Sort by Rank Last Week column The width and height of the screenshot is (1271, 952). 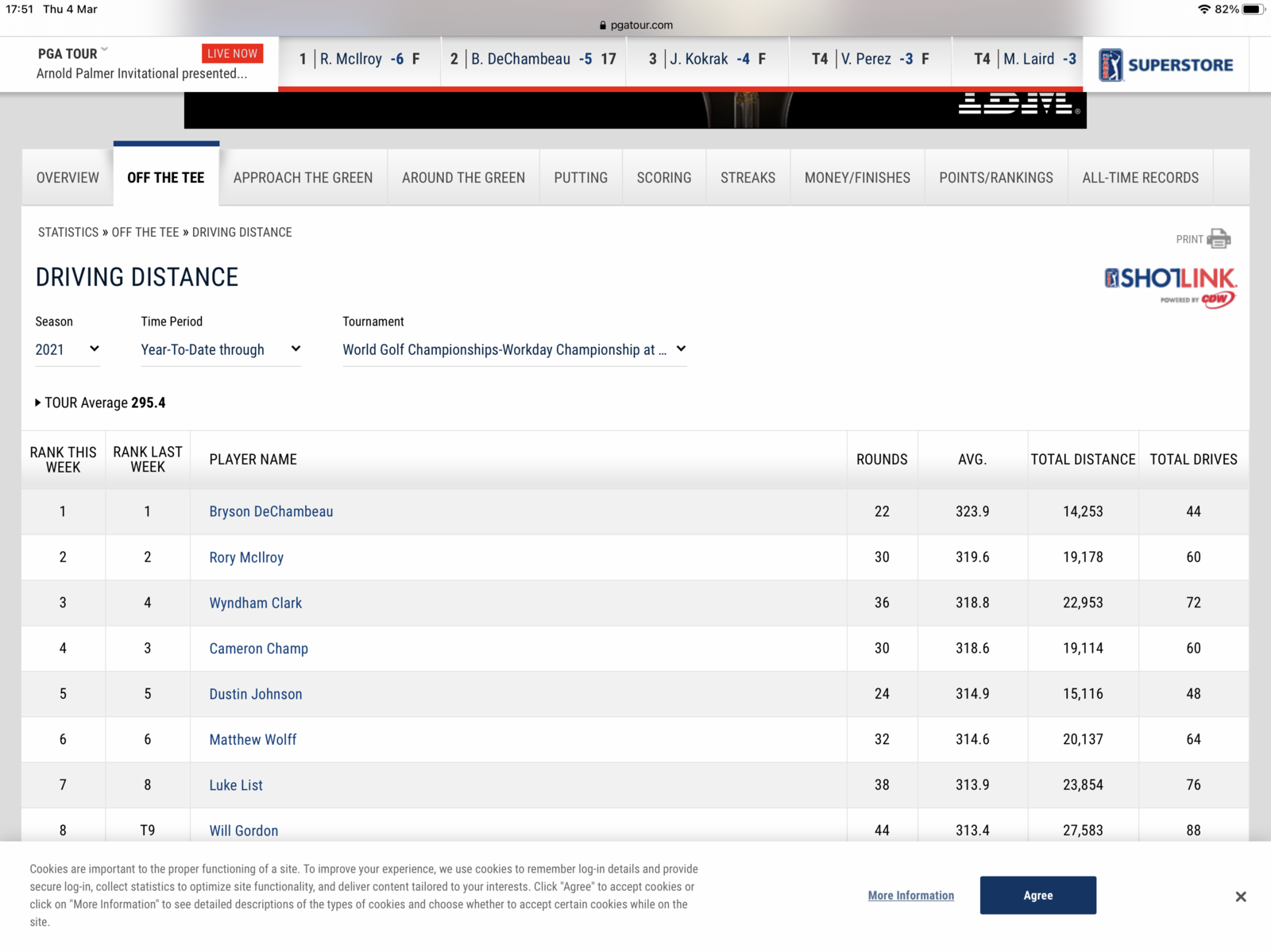(148, 460)
